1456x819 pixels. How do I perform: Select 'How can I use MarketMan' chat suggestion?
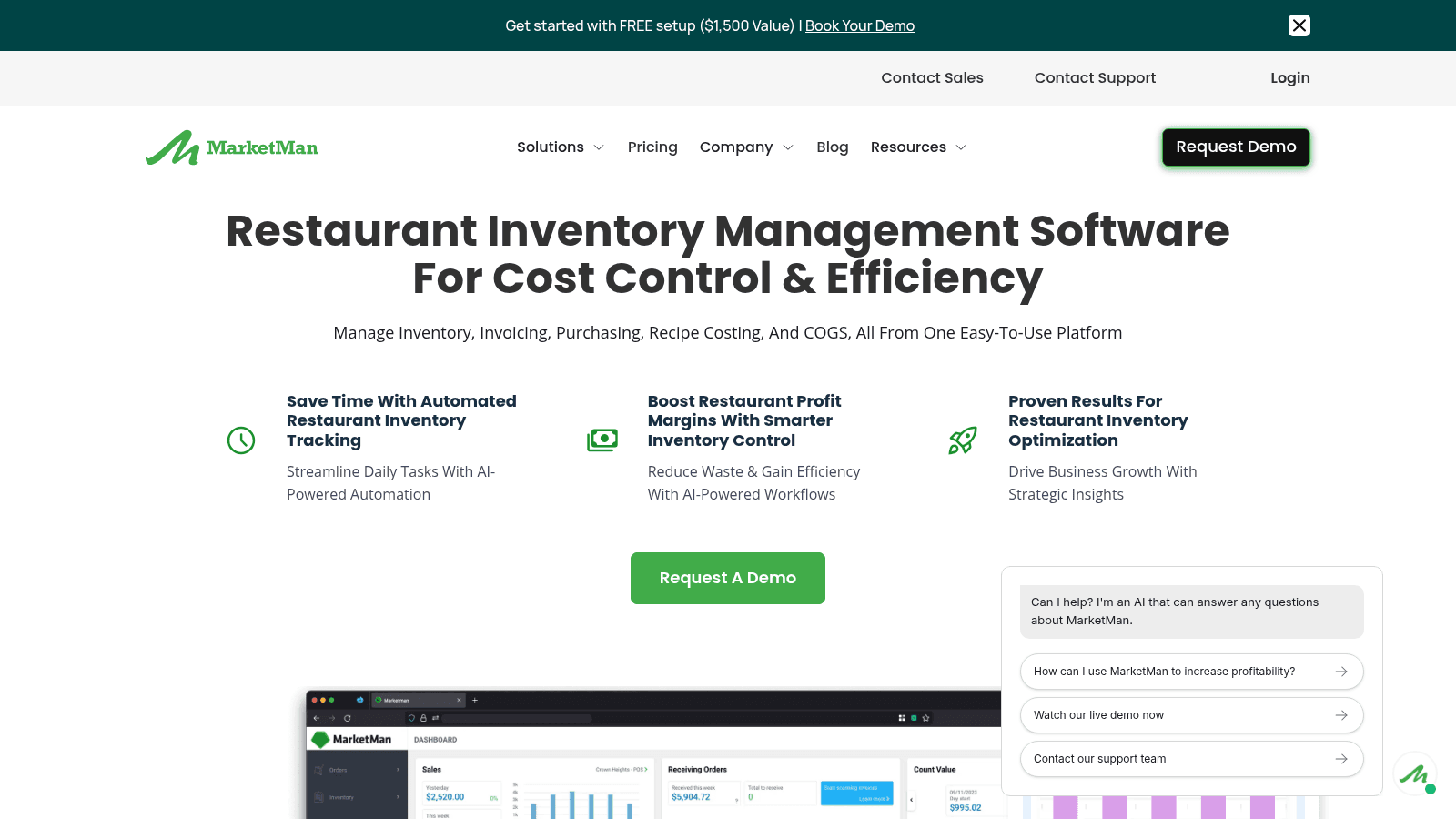1192,672
